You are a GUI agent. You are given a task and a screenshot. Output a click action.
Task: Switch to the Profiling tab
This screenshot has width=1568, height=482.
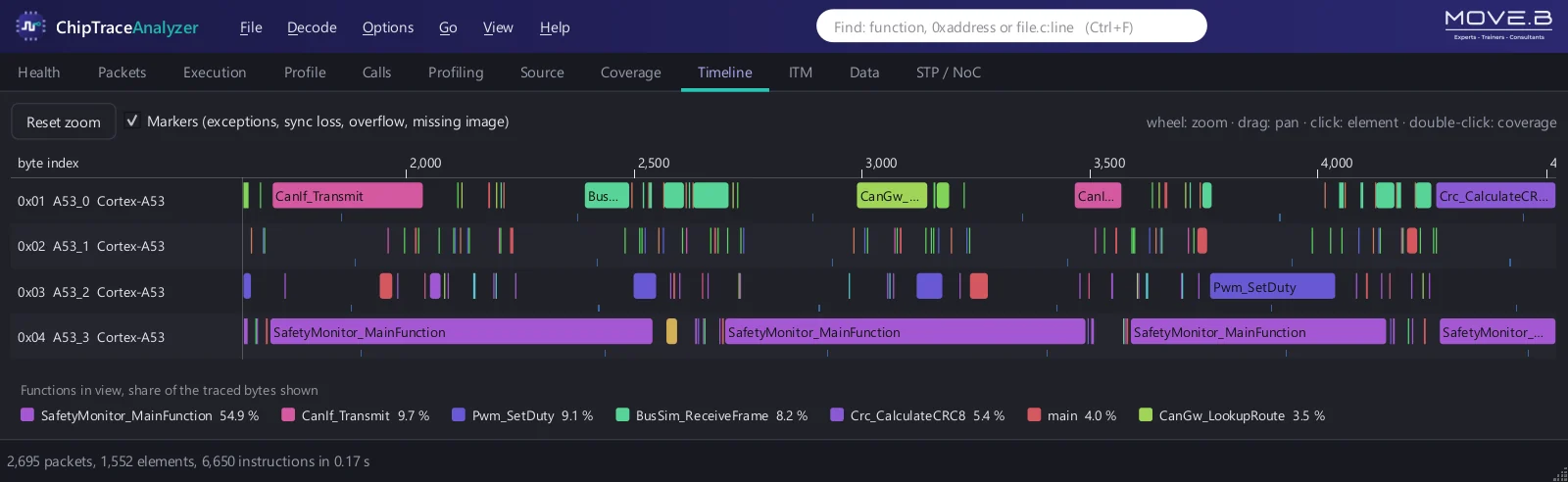pos(456,72)
